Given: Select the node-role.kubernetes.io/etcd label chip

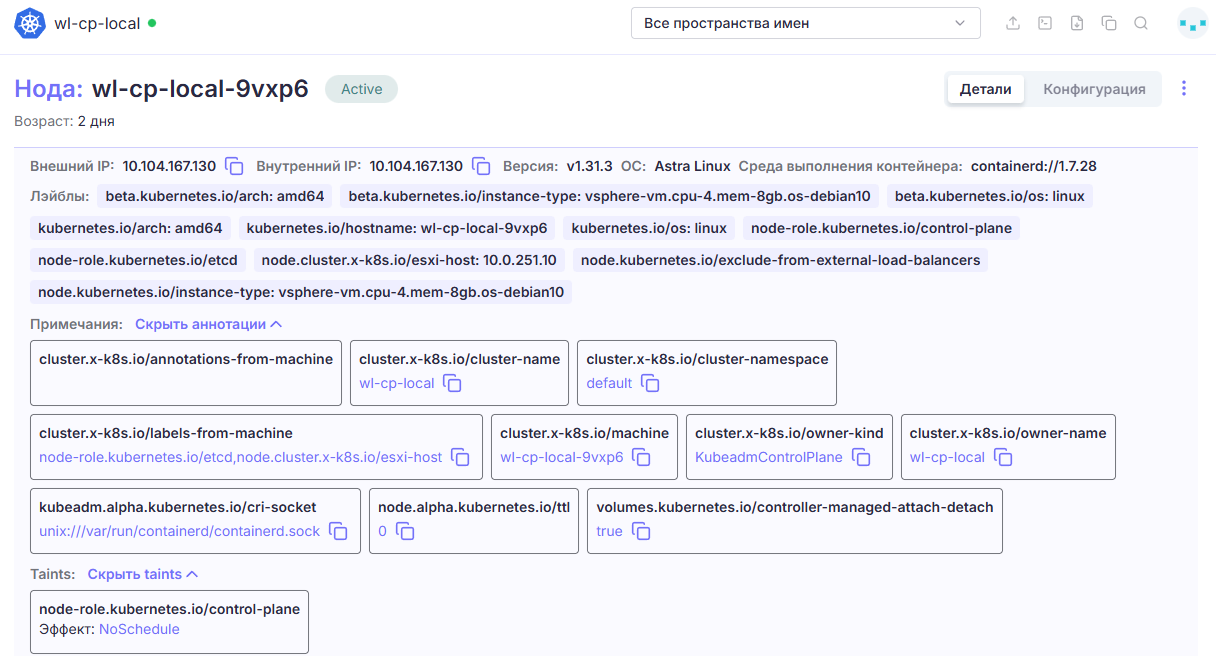Looking at the screenshot, I should pyautogui.click(x=138, y=260).
